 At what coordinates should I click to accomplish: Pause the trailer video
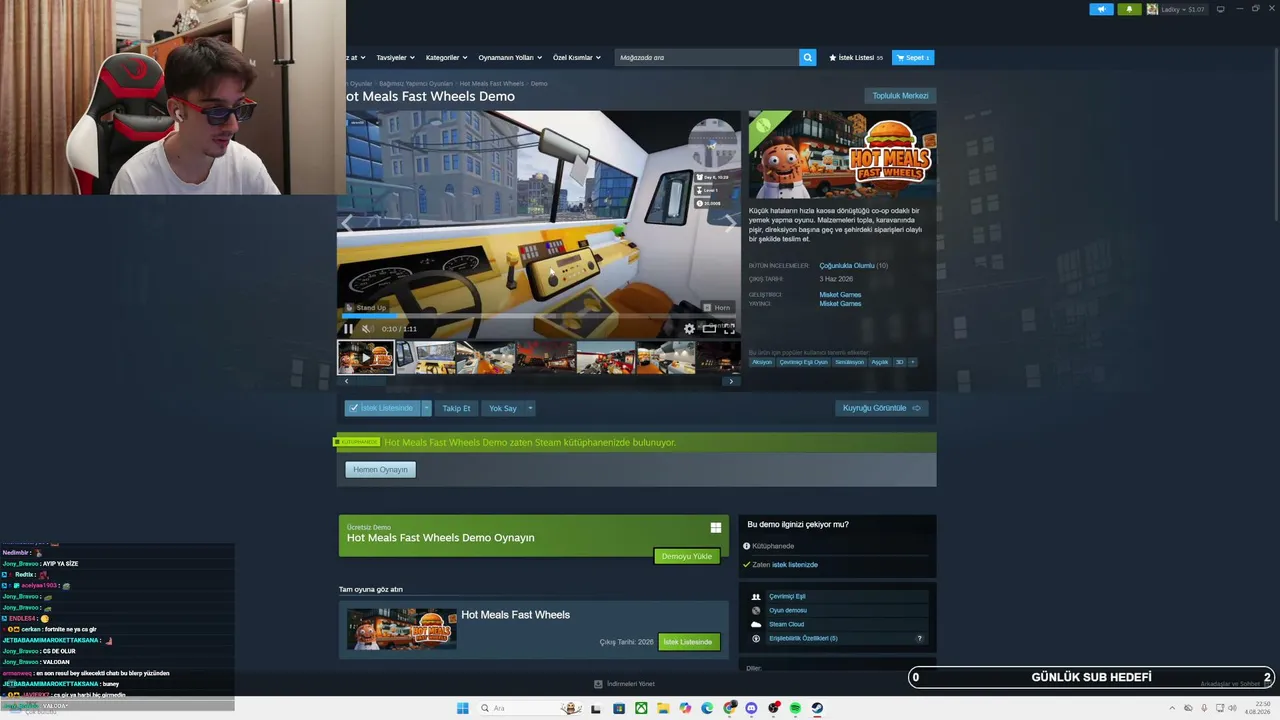[x=348, y=329]
